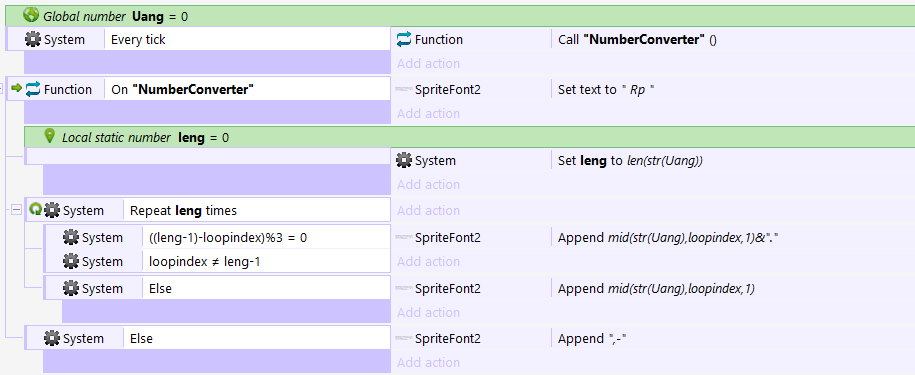Image resolution: width=915 pixels, height=375 pixels.
Task: Add action under Call NumberConverter
Action: pos(428,64)
